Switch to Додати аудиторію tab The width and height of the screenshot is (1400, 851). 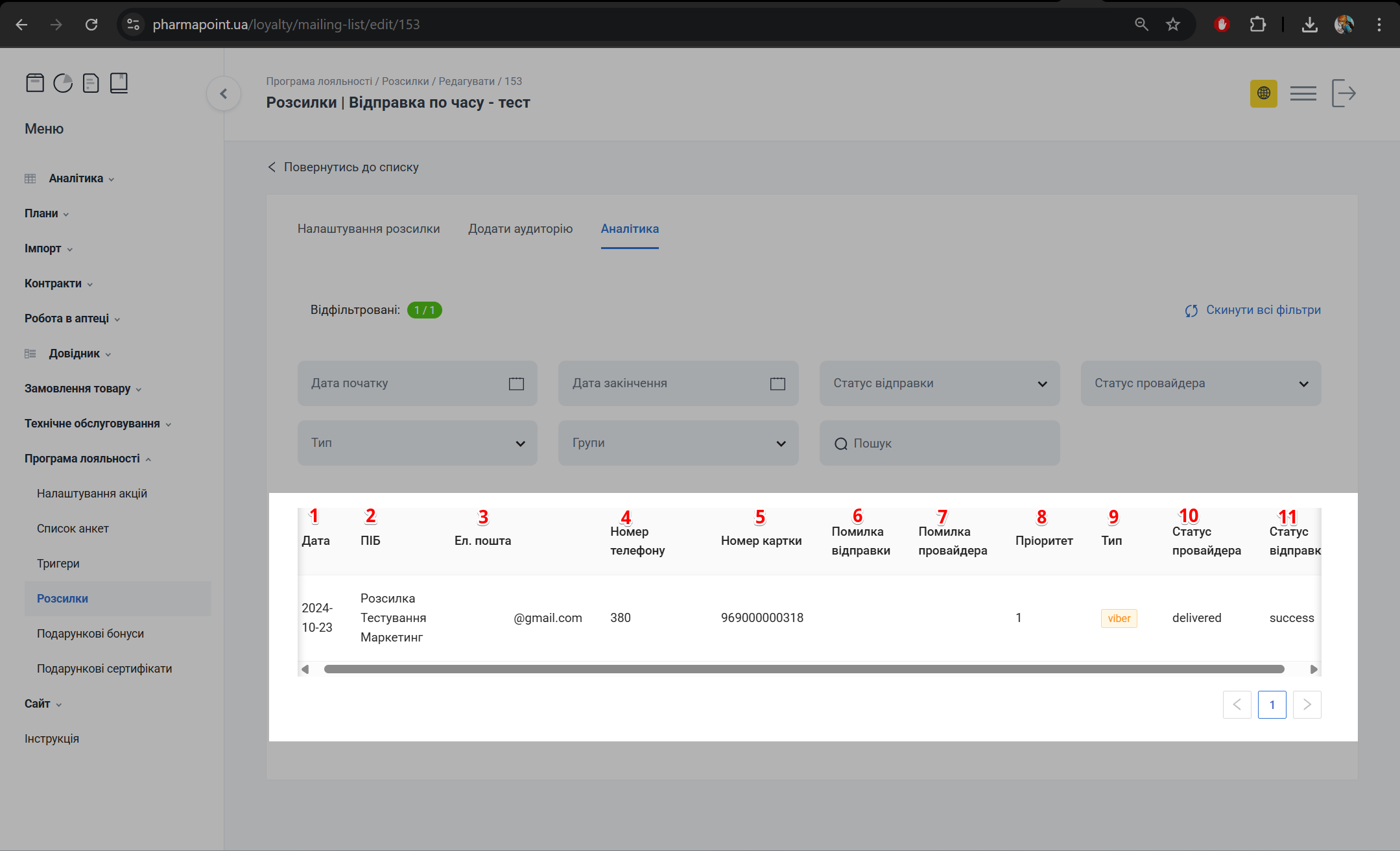click(x=520, y=228)
